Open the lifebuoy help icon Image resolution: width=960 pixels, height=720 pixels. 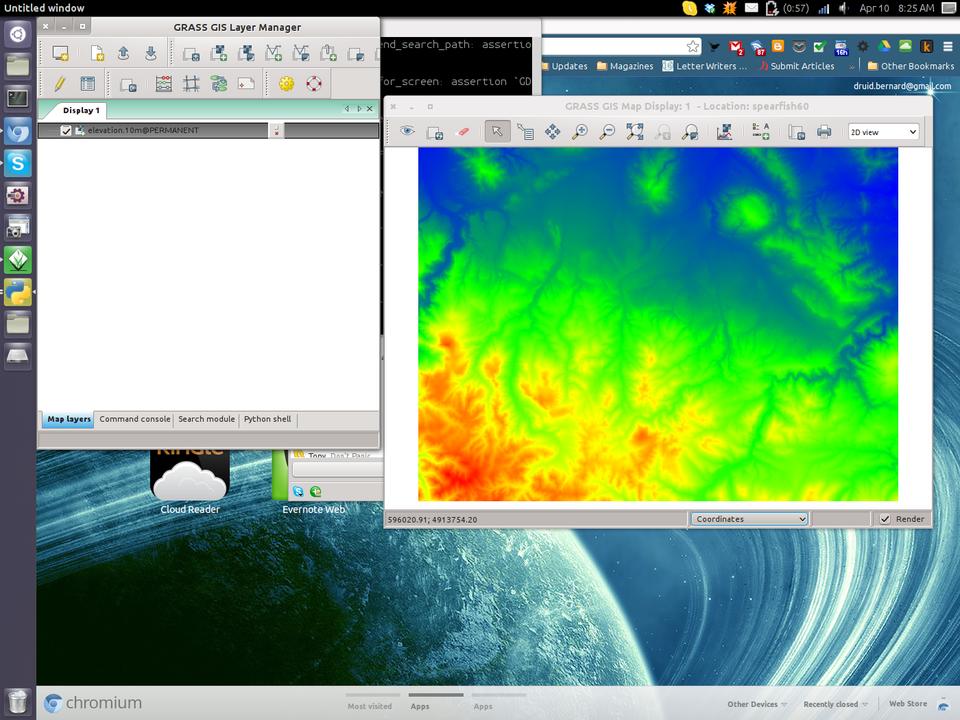click(x=314, y=84)
